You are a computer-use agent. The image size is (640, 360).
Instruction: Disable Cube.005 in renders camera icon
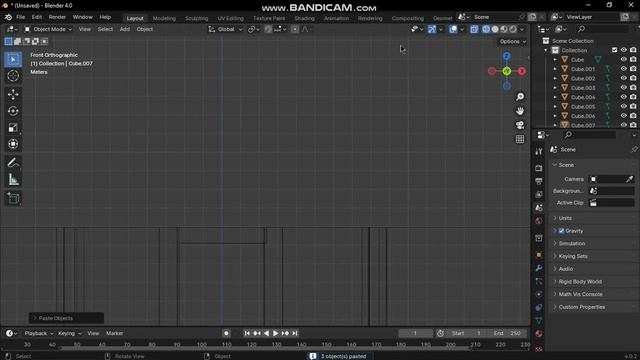pos(633,107)
